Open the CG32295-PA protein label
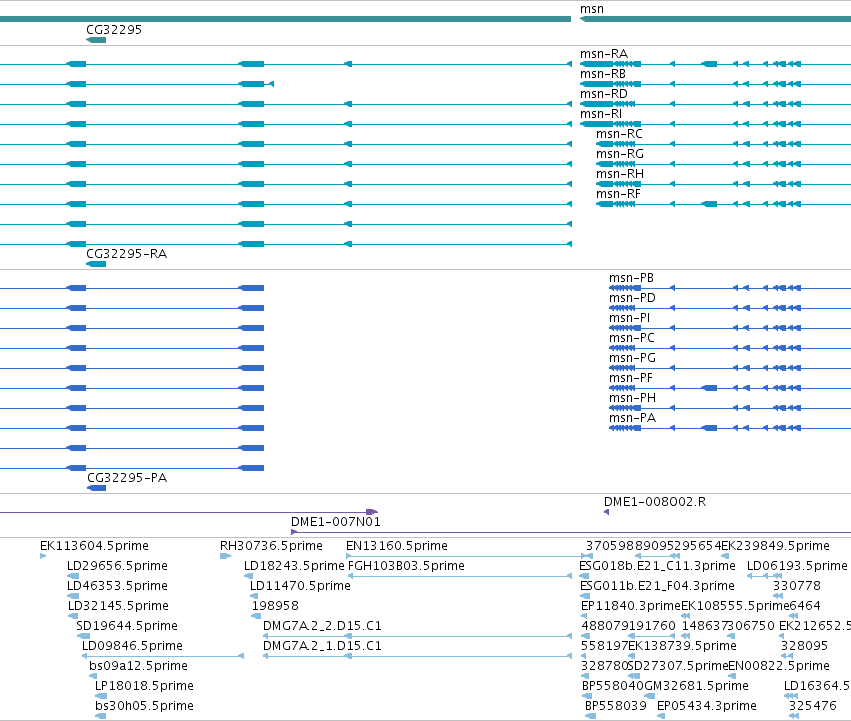Screen dimensions: 851x721 point(127,478)
